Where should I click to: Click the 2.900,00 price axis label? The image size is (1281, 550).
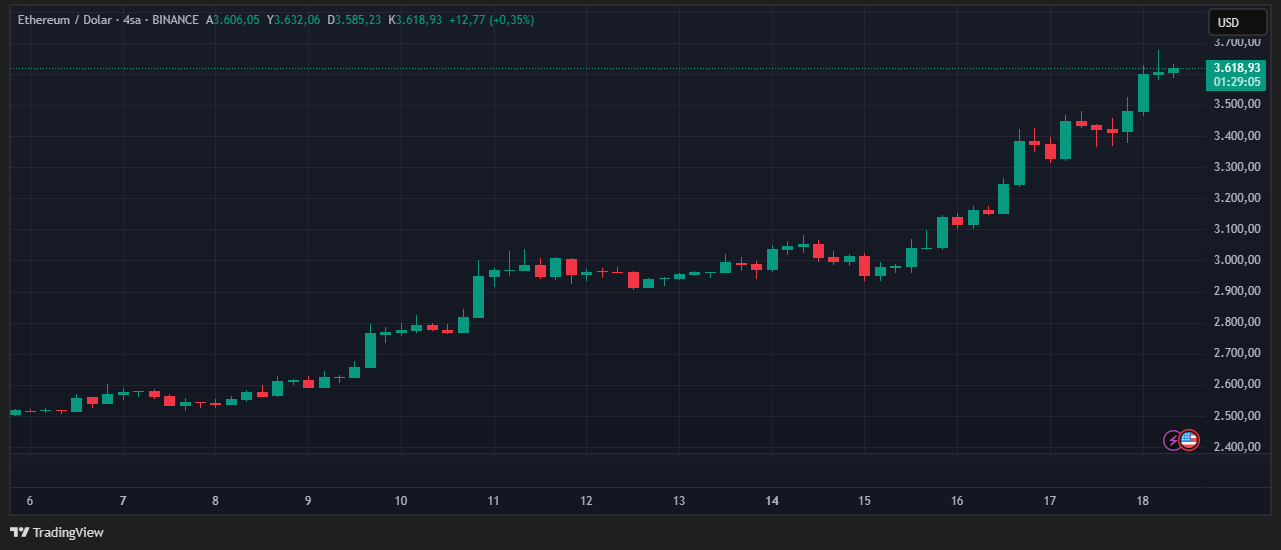point(1236,291)
